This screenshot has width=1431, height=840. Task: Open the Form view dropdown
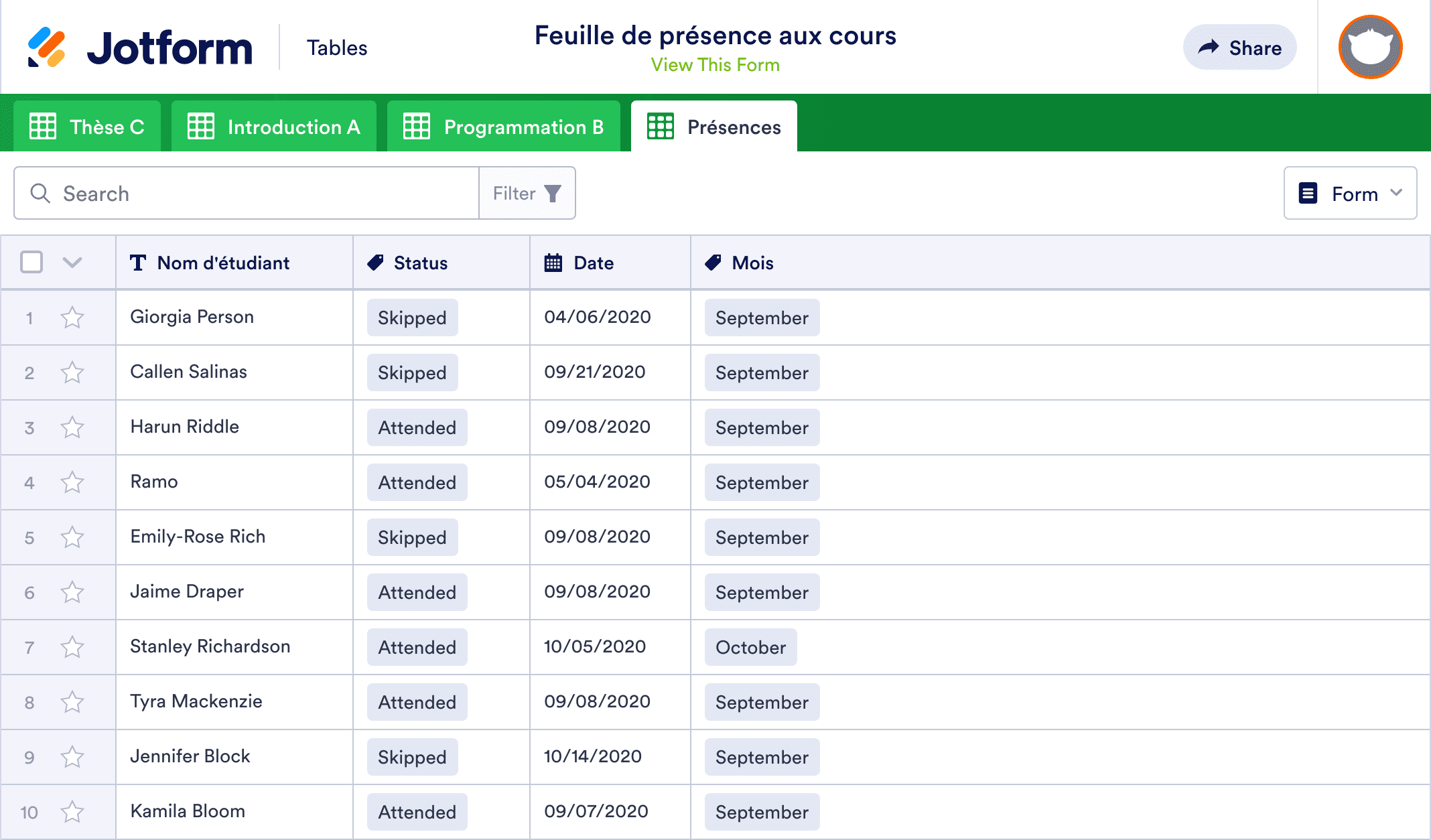click(1350, 194)
